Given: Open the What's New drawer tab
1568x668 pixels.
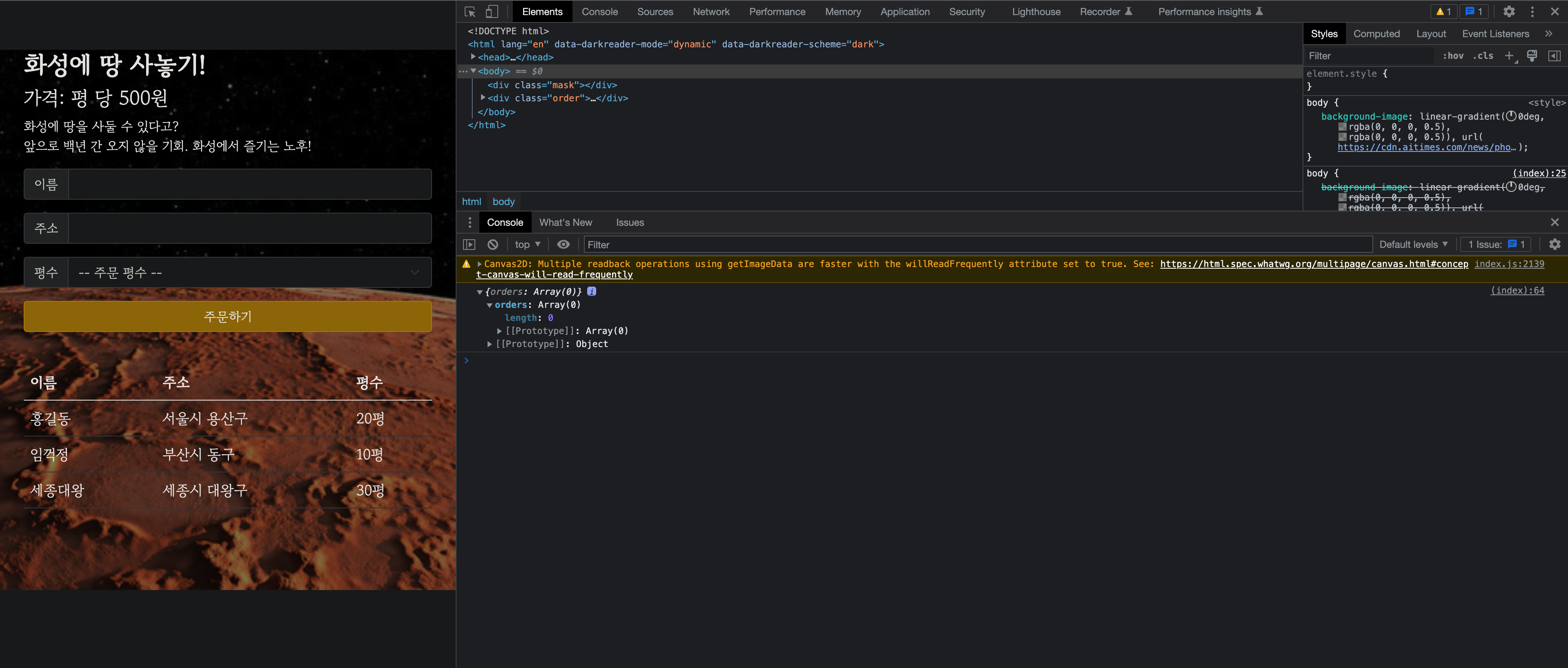Looking at the screenshot, I should pos(566,223).
